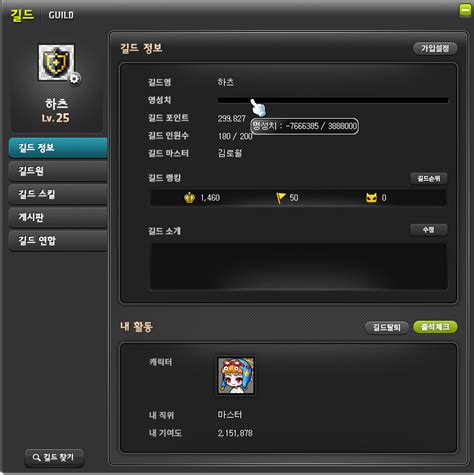The image size is (474, 475).
Task: Click the character portrait thumbnail
Action: [x=236, y=375]
